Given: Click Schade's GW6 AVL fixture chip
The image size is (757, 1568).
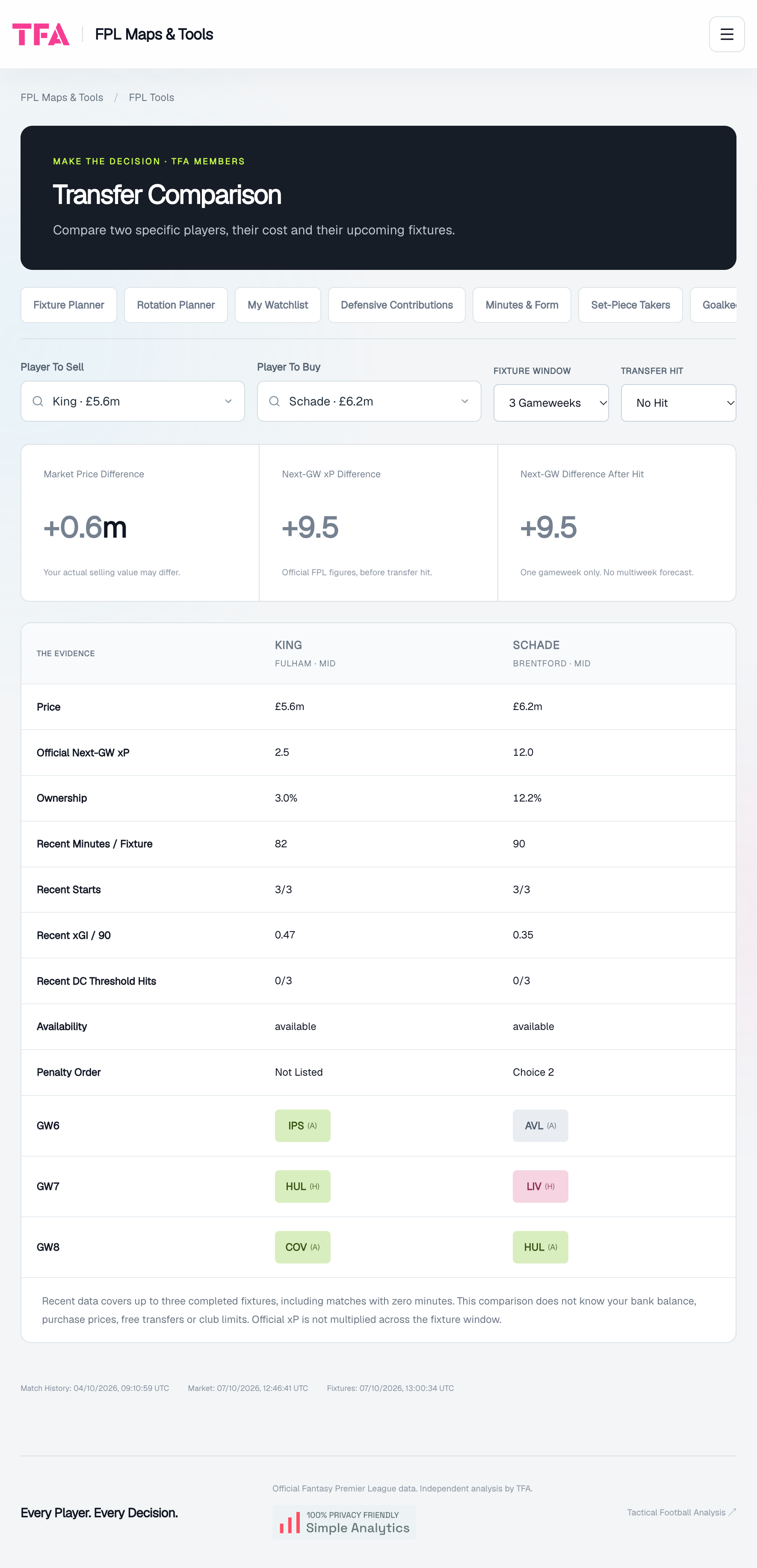Looking at the screenshot, I should tap(540, 1125).
